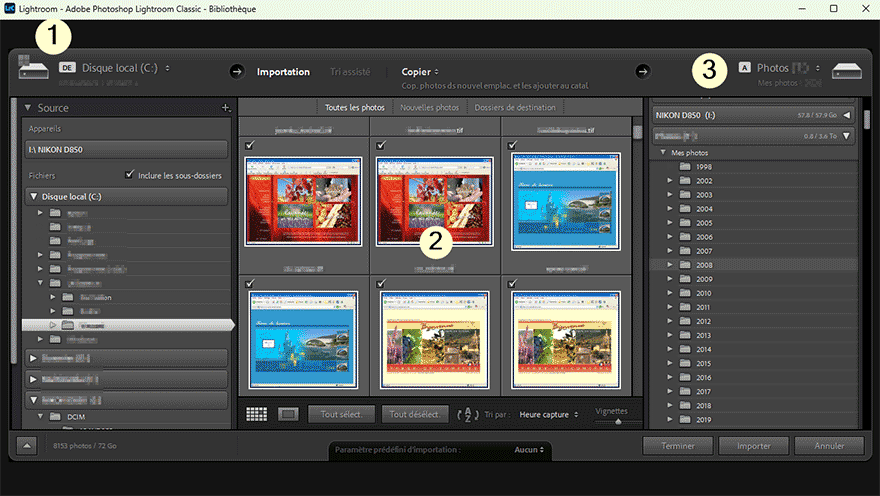Click 8153 photos / 72 Go status

click(85, 446)
